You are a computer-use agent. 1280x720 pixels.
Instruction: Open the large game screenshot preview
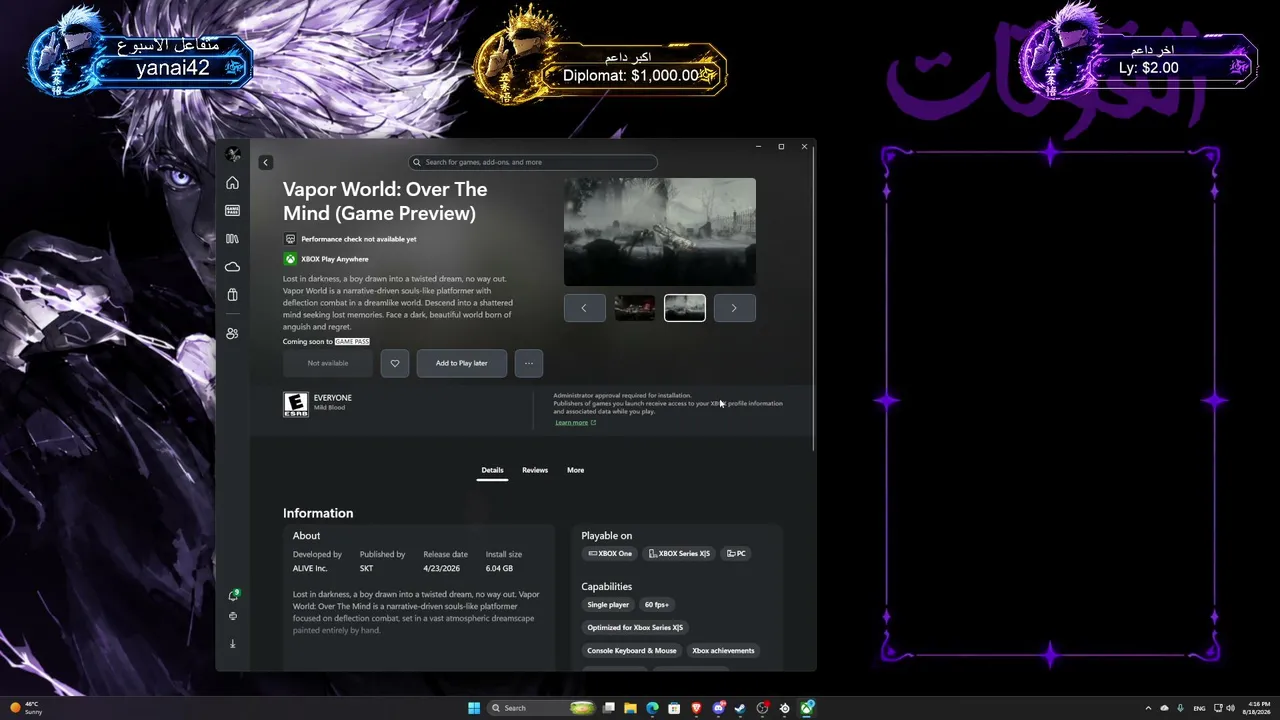660,232
